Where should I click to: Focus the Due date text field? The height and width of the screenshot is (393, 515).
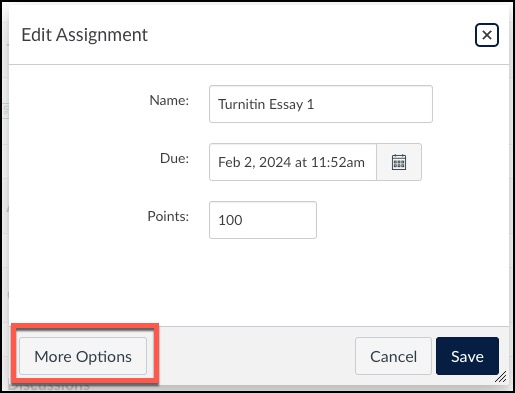click(293, 162)
